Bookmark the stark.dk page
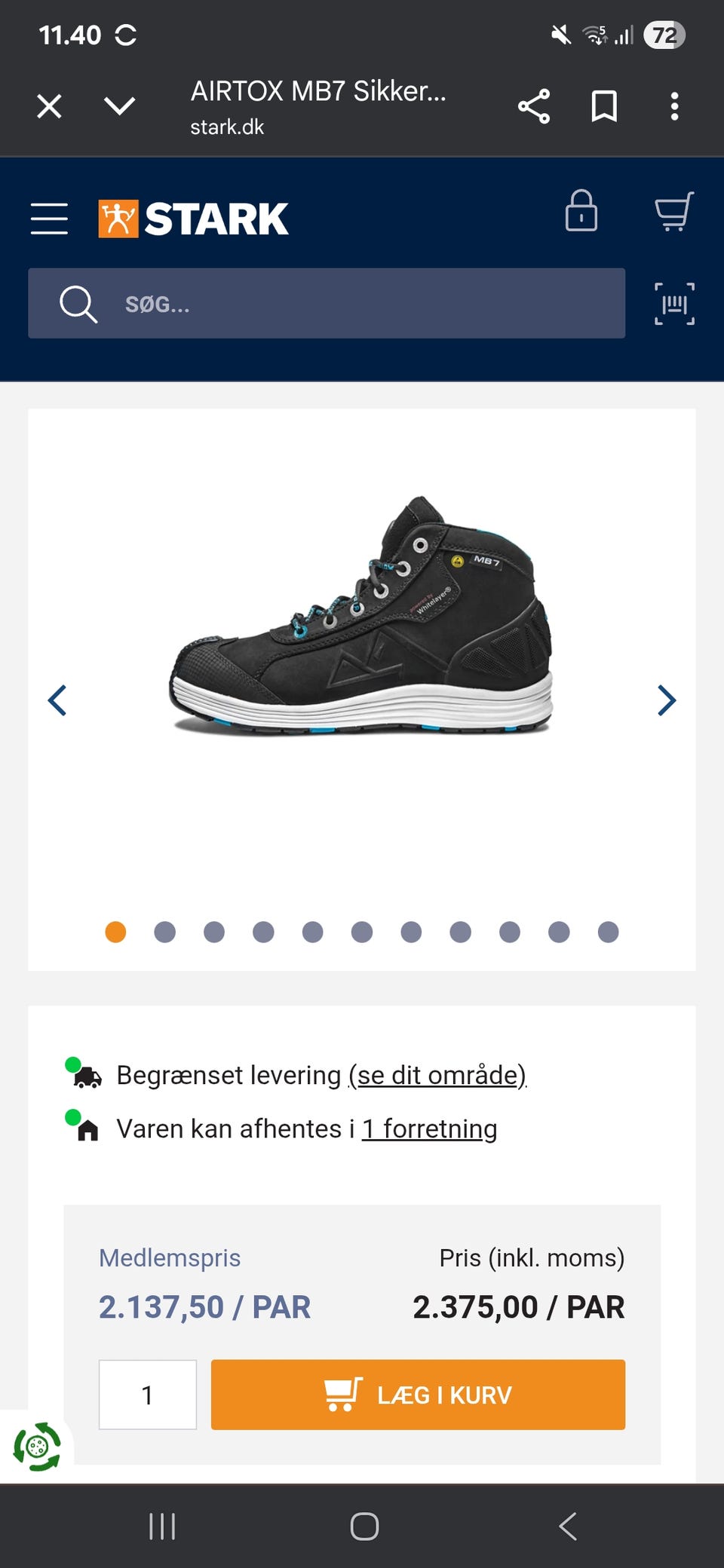The height and width of the screenshot is (1568, 724). pos(604,106)
